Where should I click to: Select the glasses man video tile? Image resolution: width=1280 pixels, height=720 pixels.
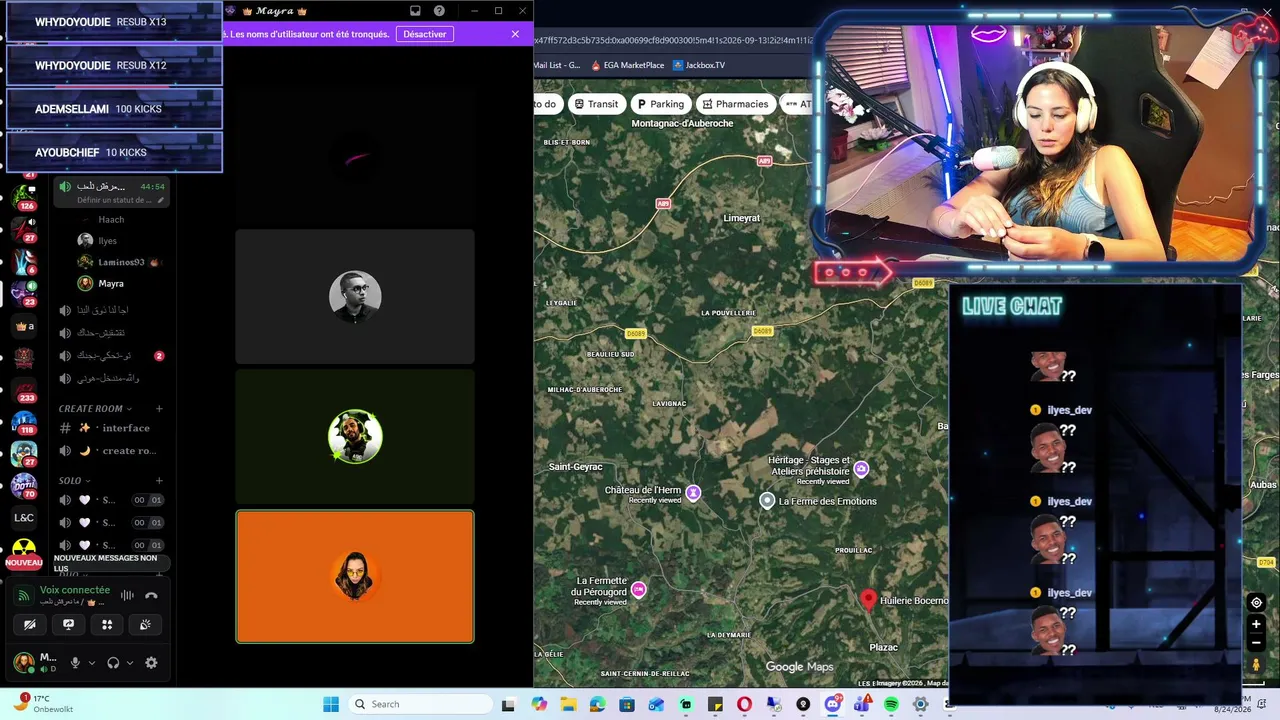tap(355, 297)
